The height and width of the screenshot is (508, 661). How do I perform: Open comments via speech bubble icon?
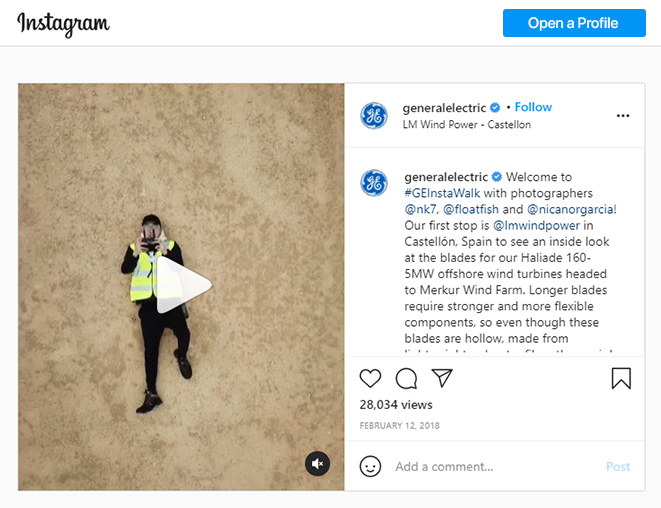click(406, 378)
